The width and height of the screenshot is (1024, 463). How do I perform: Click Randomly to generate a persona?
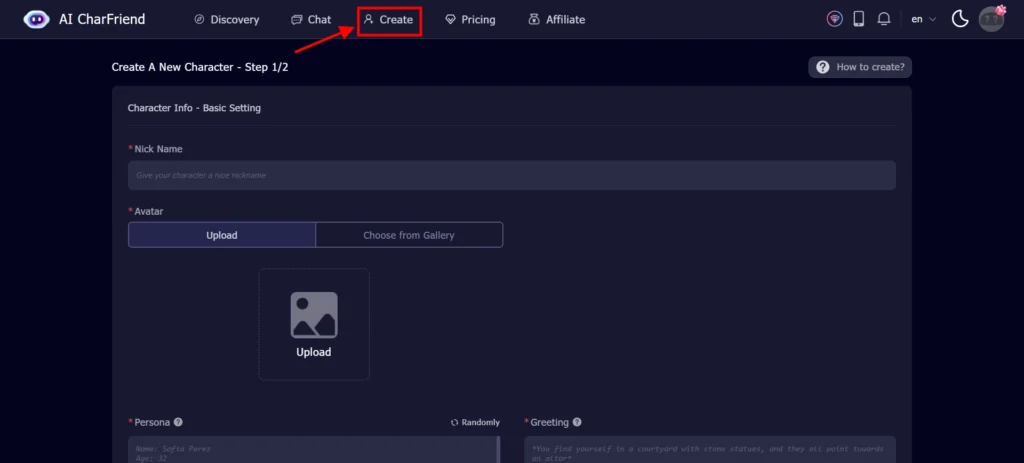point(475,422)
